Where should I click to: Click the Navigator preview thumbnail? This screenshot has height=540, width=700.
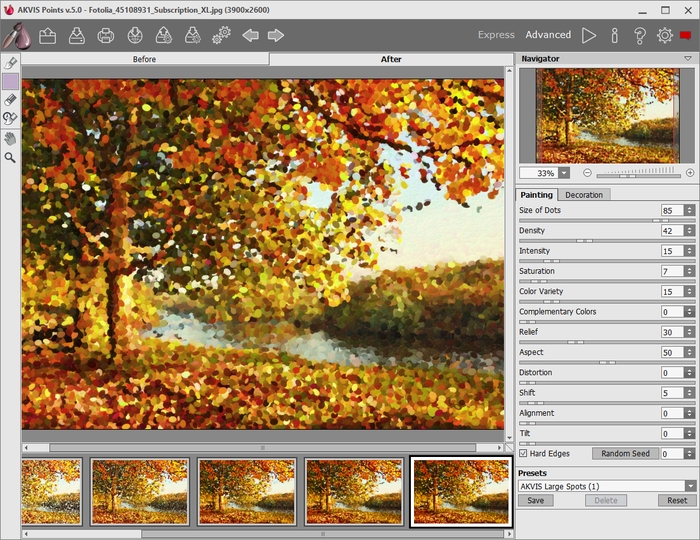(x=607, y=116)
